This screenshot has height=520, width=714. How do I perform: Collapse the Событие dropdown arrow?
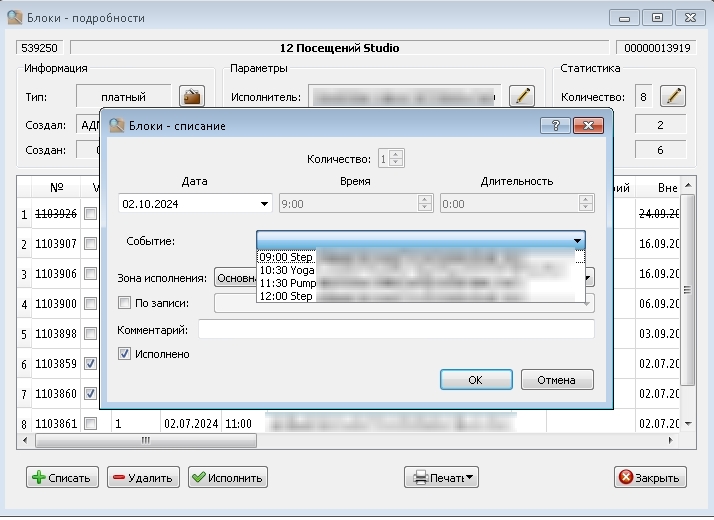click(577, 240)
